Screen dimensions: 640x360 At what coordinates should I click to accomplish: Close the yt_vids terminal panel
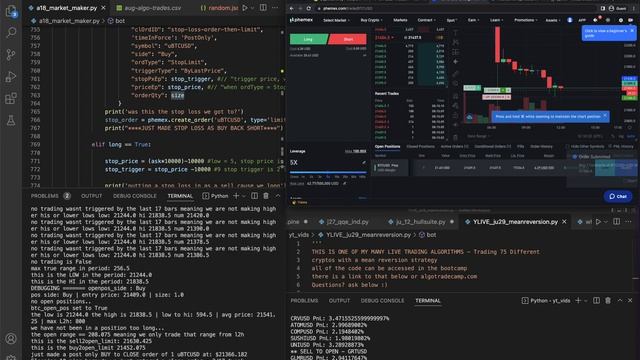click(630, 300)
